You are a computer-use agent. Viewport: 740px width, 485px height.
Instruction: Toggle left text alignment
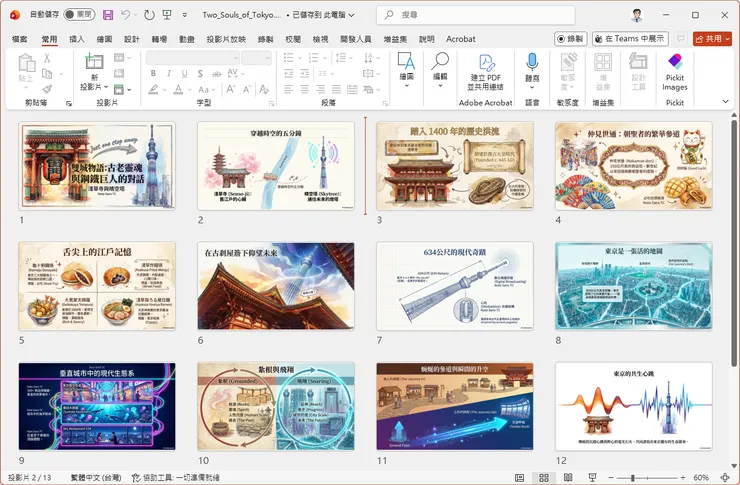point(288,89)
